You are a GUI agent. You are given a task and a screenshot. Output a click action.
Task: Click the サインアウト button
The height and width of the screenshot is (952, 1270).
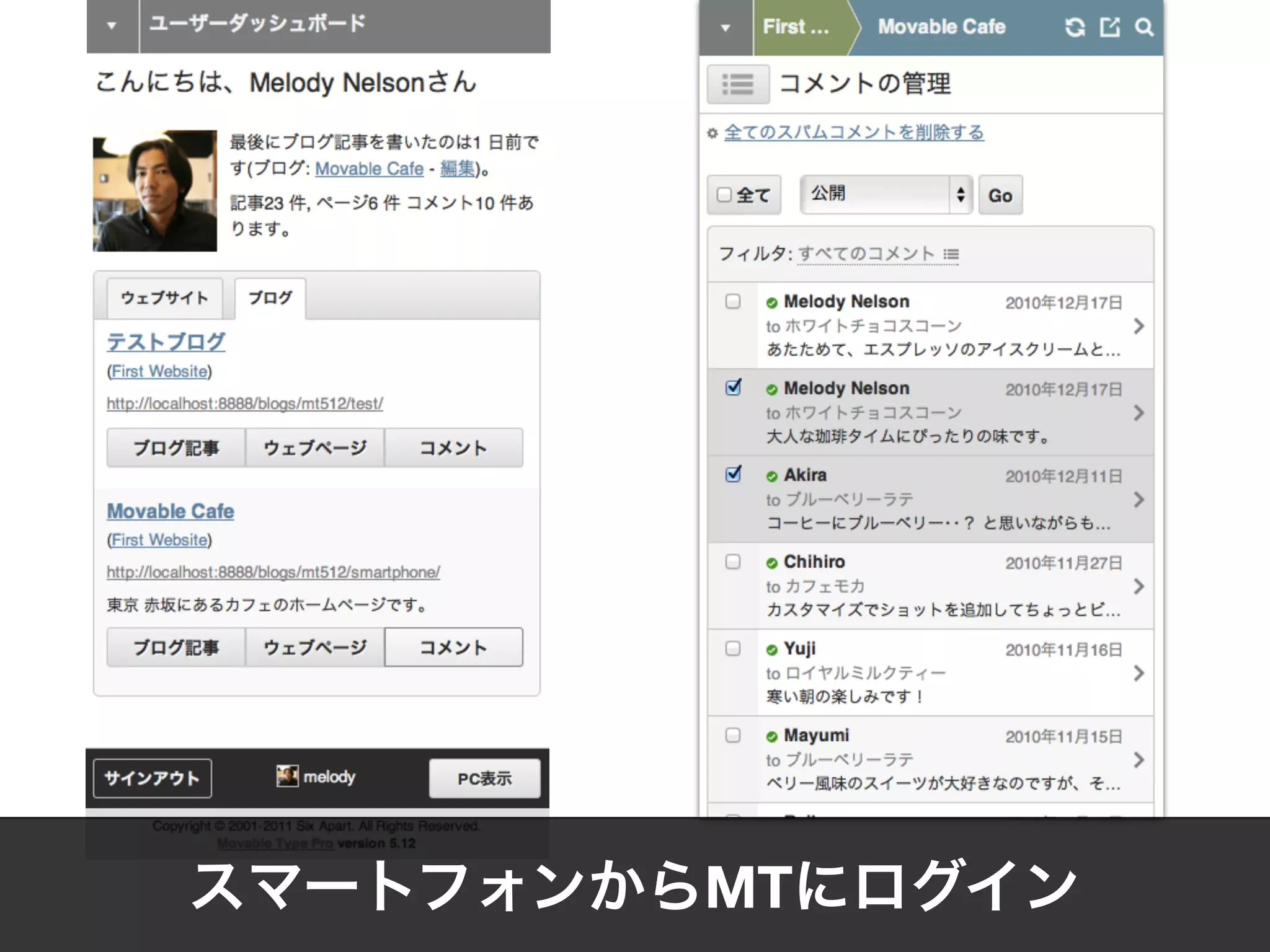[152, 778]
